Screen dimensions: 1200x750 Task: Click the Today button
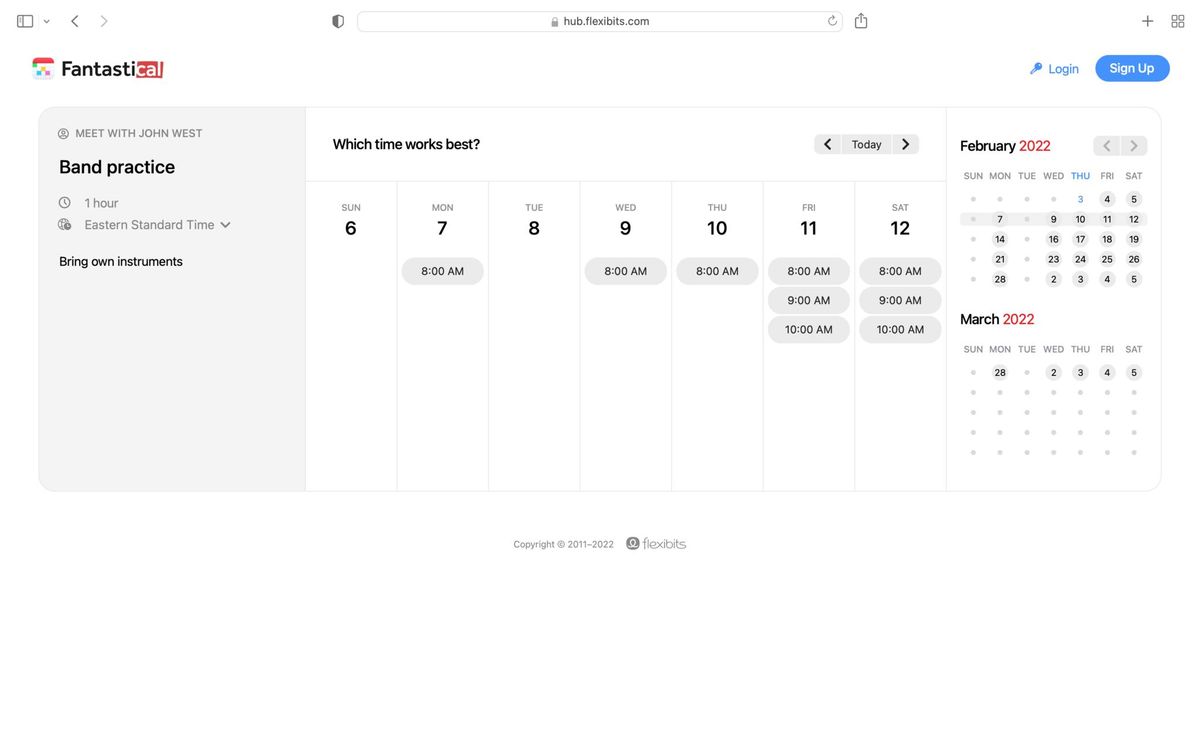point(866,144)
